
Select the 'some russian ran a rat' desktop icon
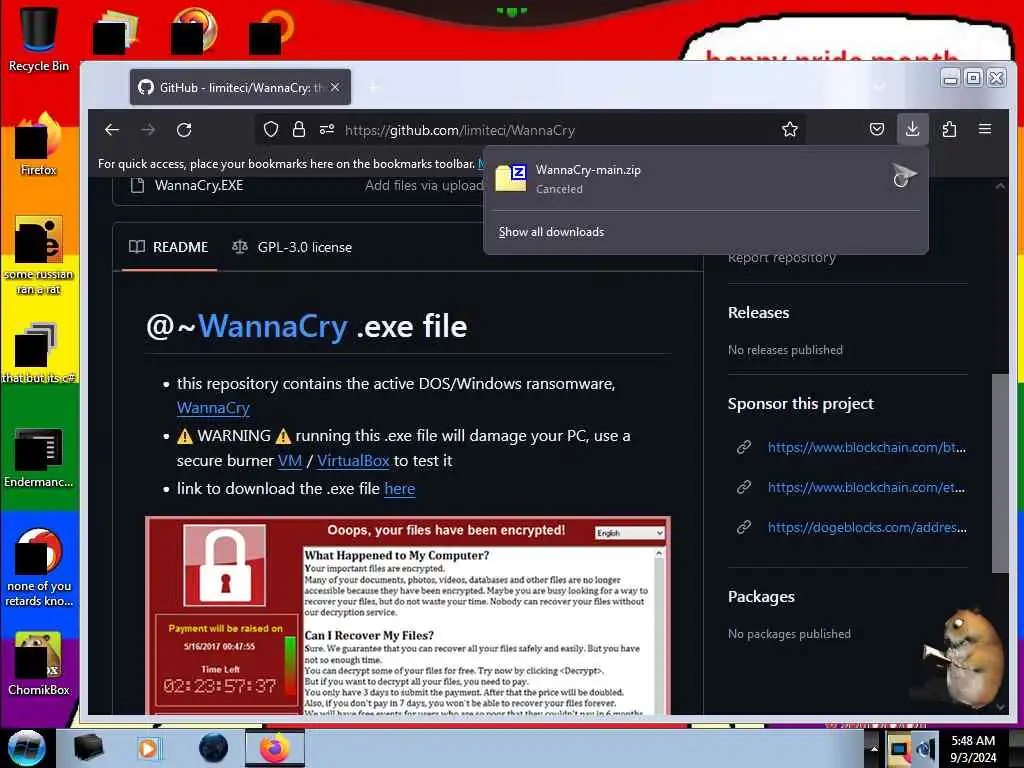(39, 255)
